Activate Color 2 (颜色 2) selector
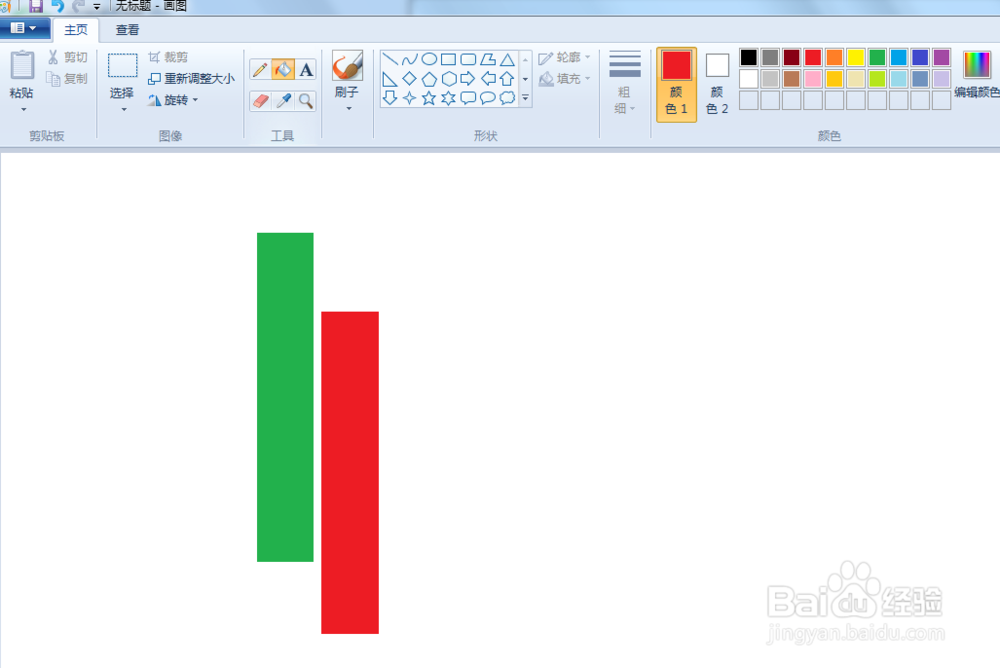Screen dimensions: 1000x668 (x=717, y=84)
